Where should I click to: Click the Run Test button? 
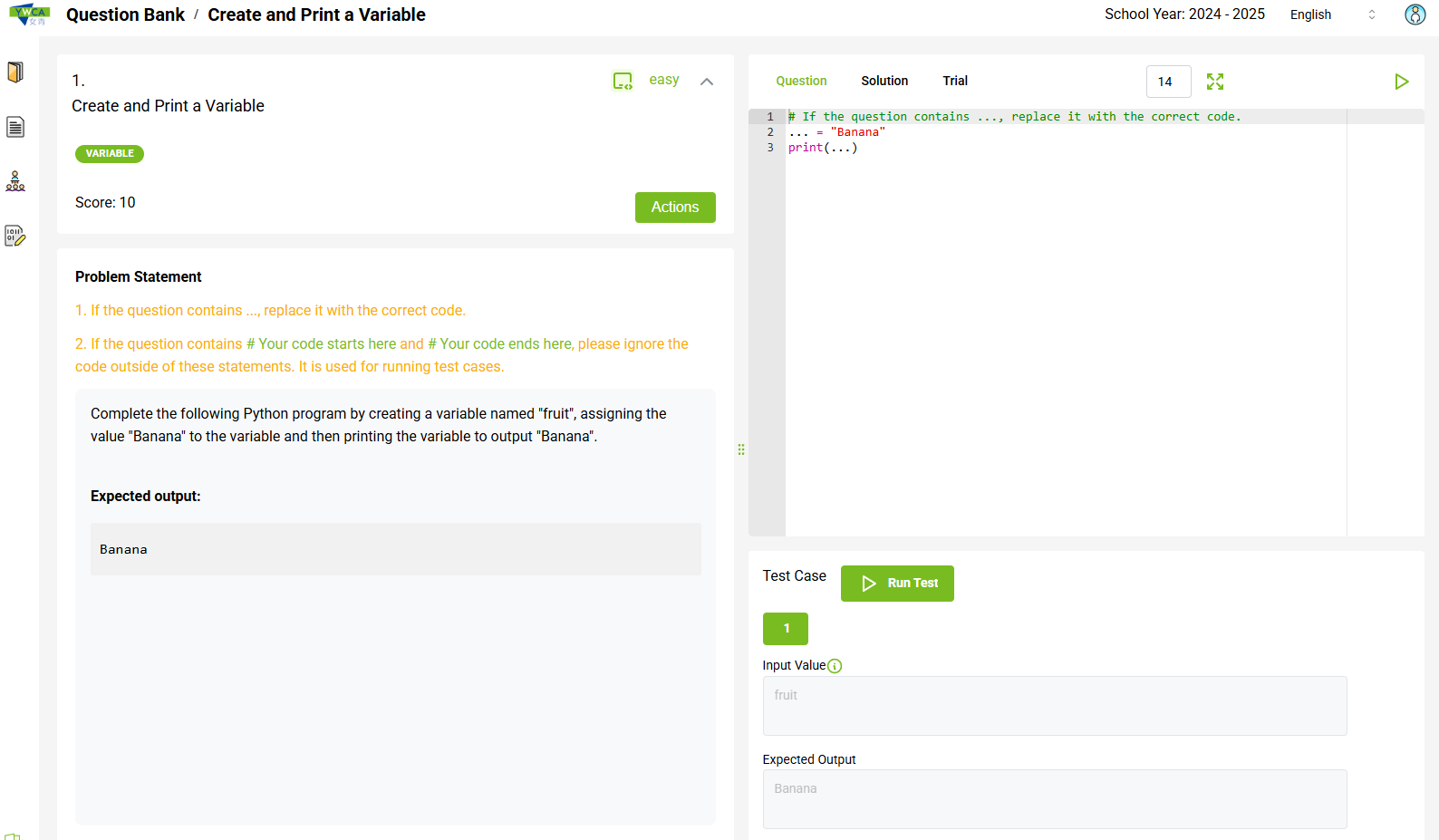coord(897,584)
